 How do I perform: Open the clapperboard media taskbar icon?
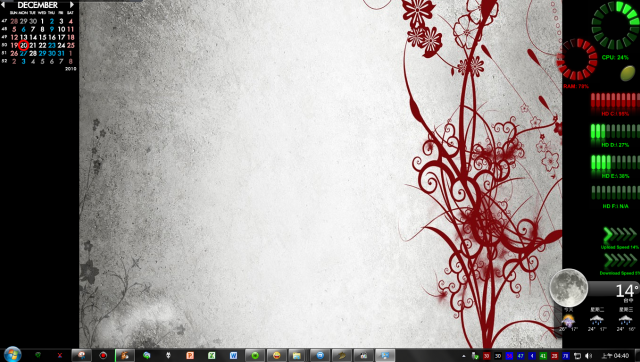tap(363, 355)
